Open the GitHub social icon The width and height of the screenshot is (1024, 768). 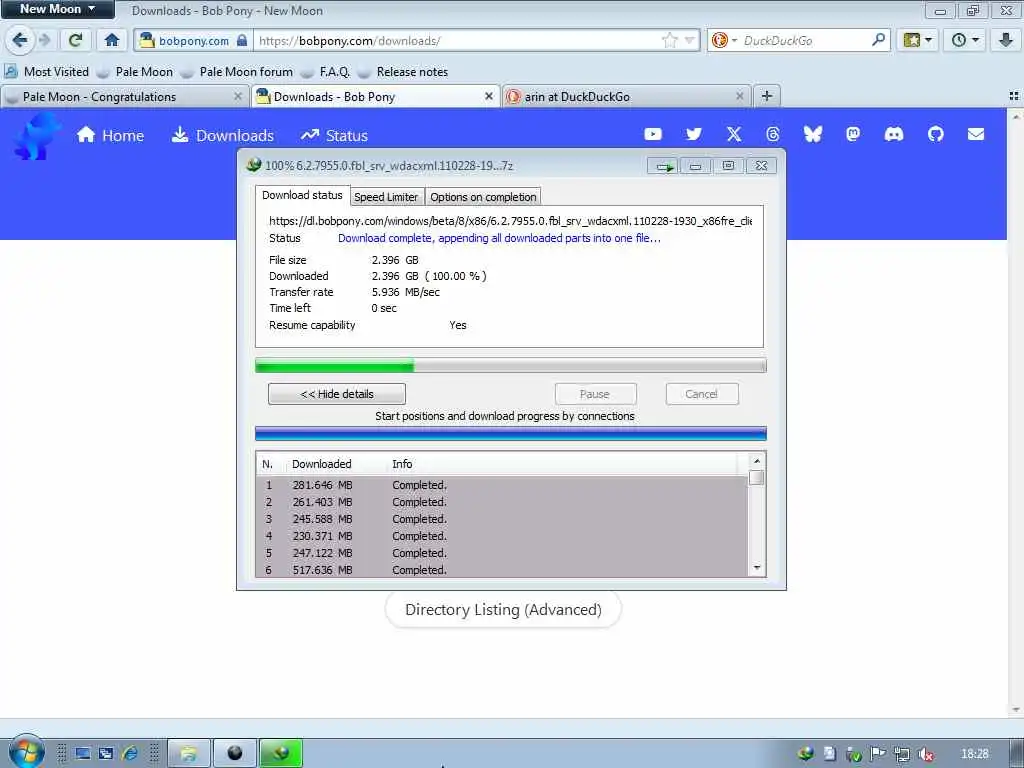pos(936,135)
